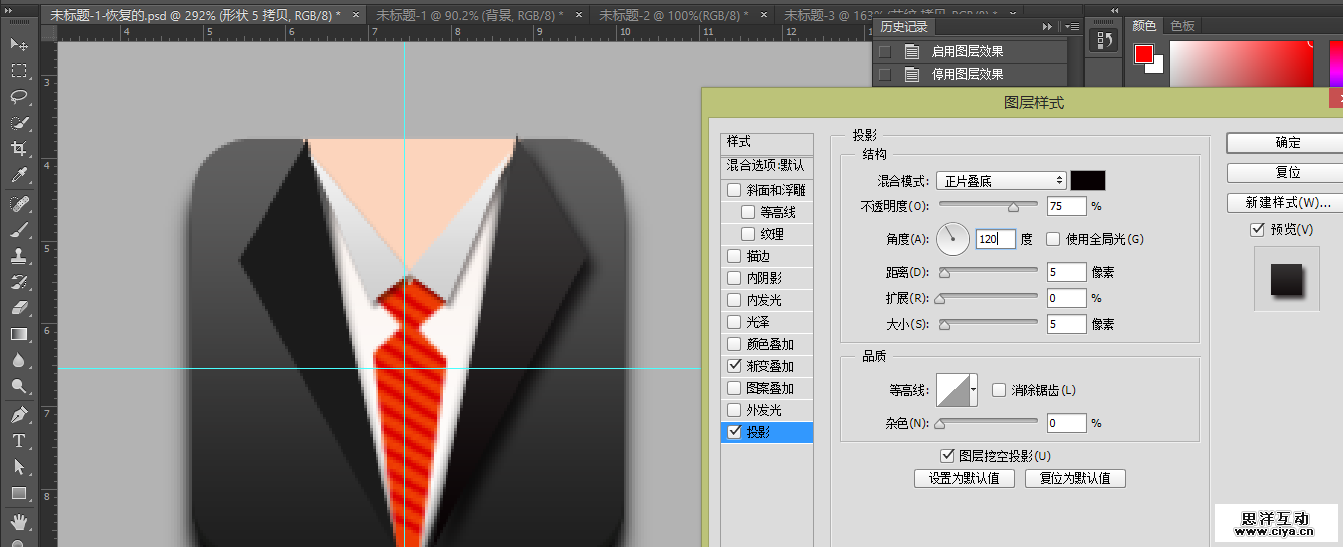Image resolution: width=1343 pixels, height=547 pixels.
Task: Enable the 斜面和浮雕 style checkbox
Action: pyautogui.click(x=734, y=190)
